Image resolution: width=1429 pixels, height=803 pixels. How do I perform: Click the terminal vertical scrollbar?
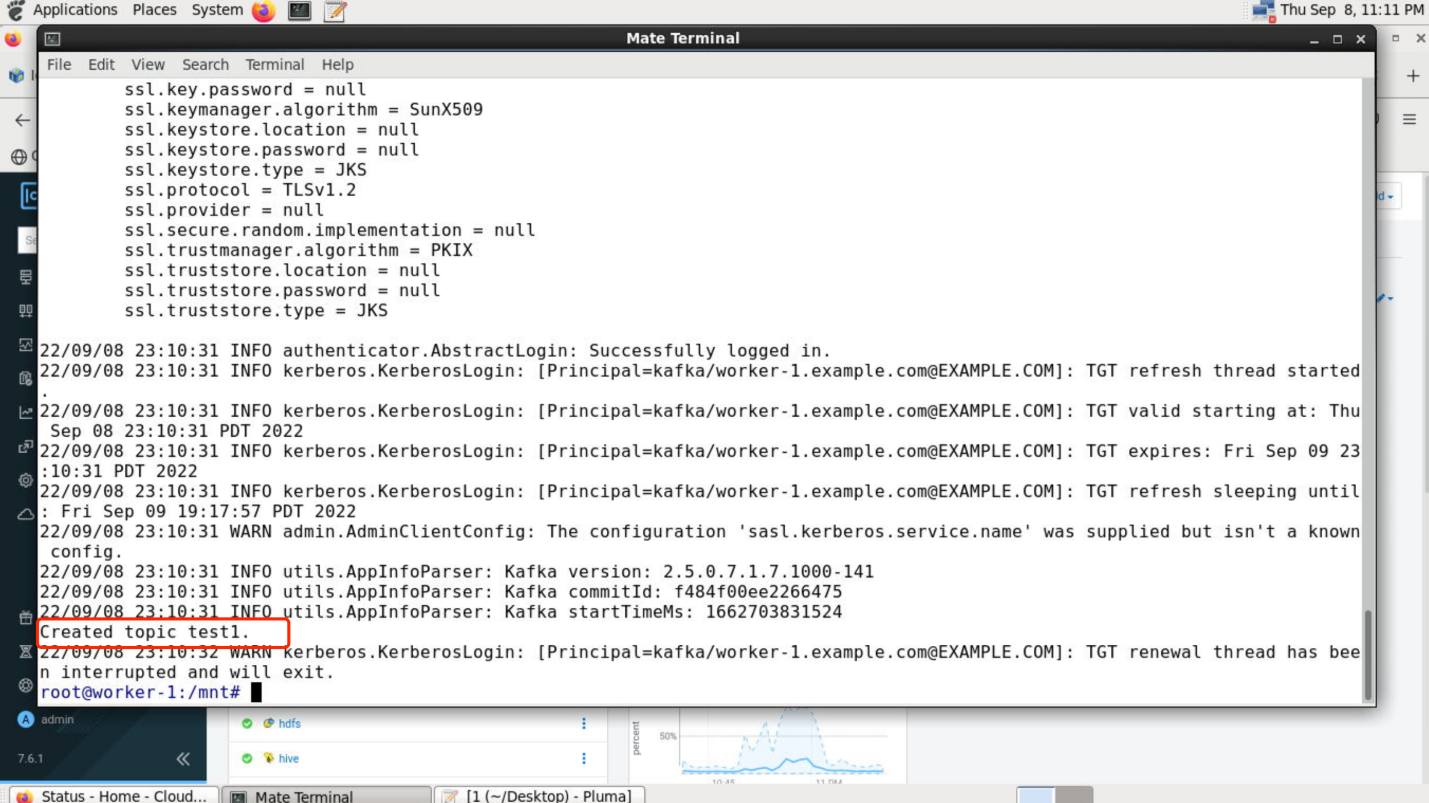(1368, 655)
